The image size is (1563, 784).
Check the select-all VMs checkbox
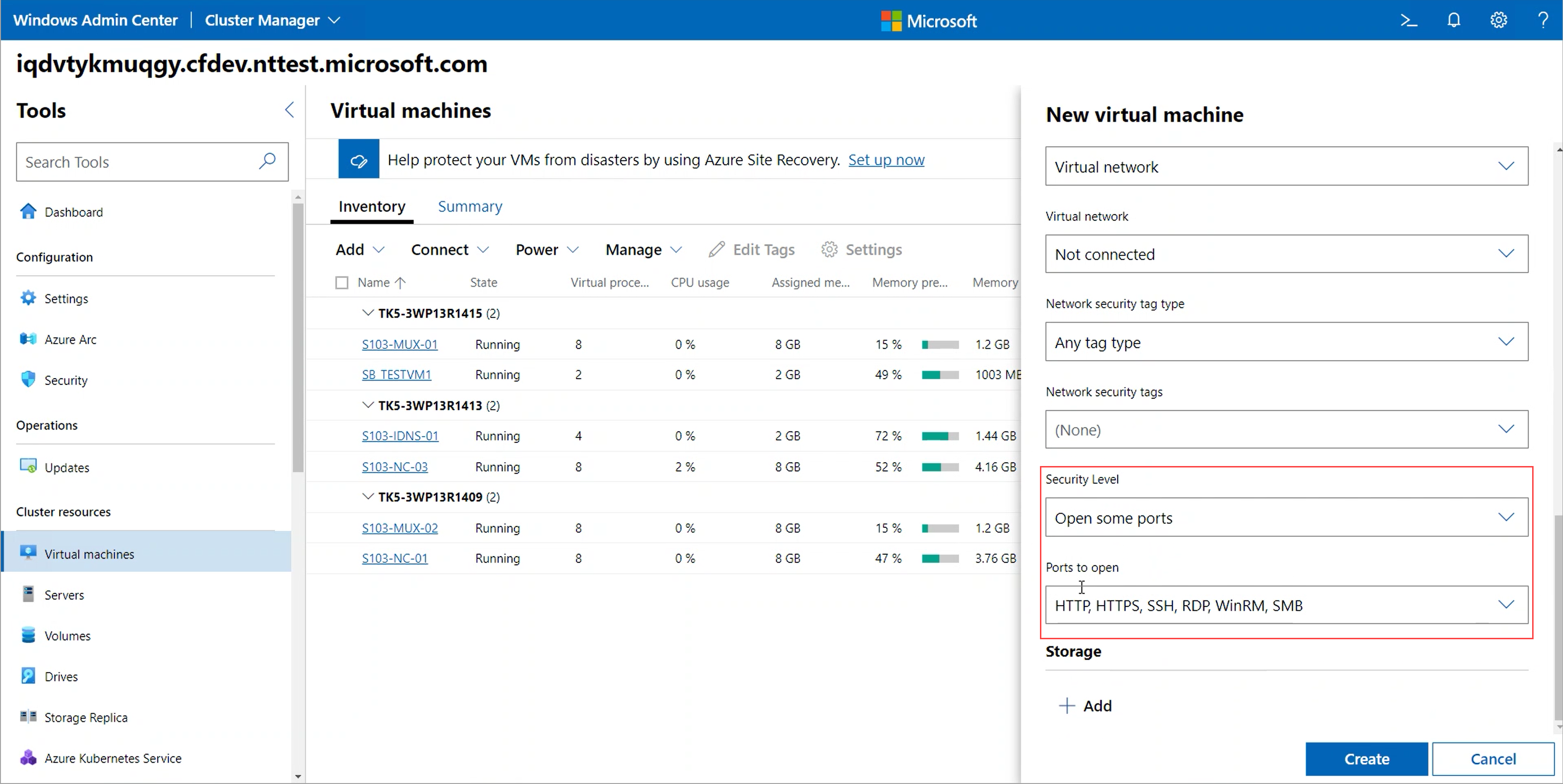coord(342,283)
